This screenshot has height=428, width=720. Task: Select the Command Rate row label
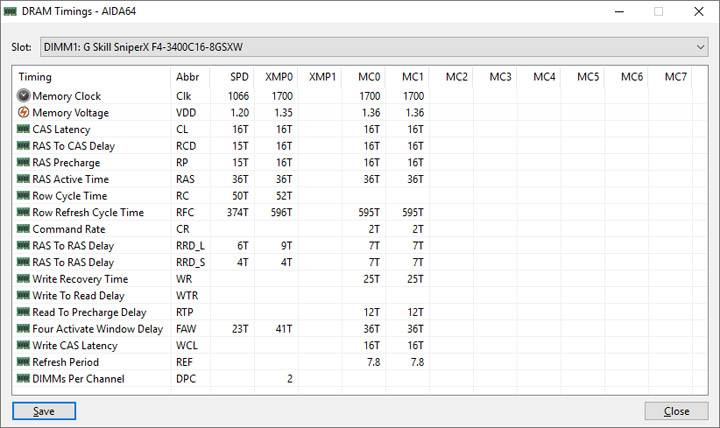click(x=69, y=229)
